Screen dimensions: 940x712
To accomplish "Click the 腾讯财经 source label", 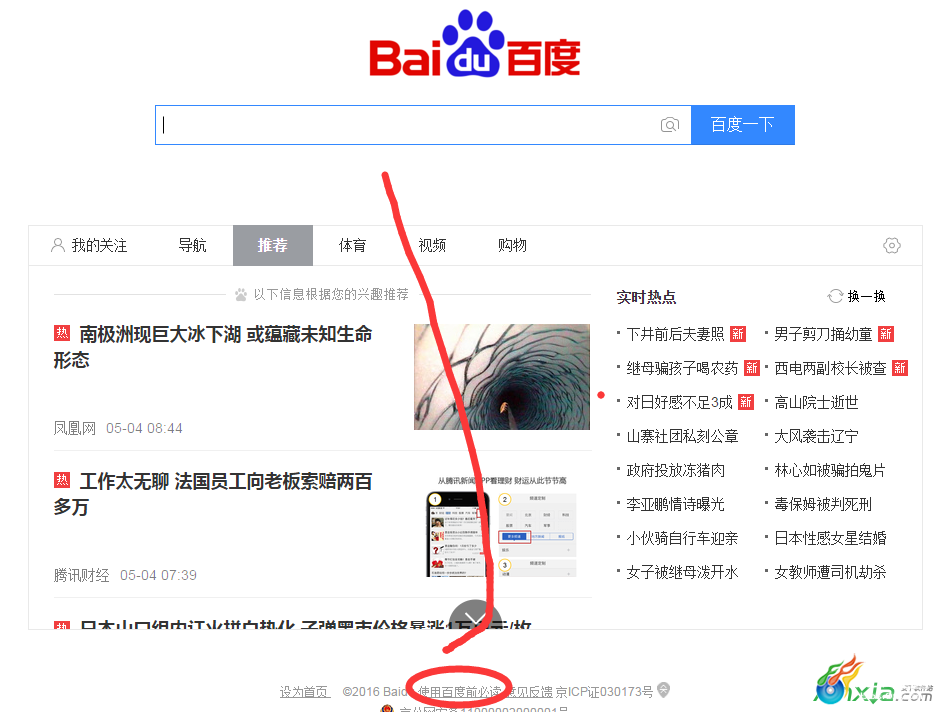I will click(x=82, y=575).
